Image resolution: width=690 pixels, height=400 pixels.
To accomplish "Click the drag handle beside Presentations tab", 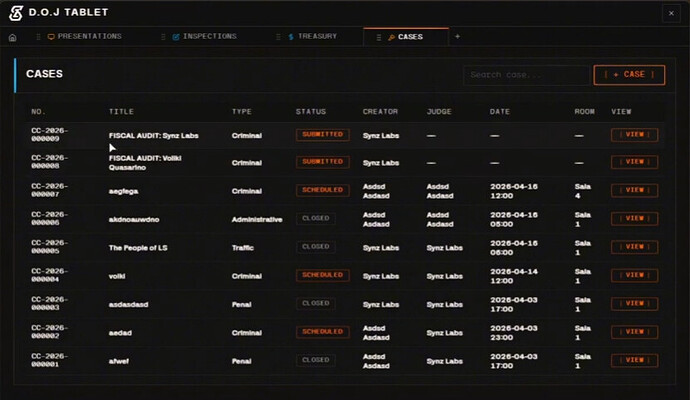I will tap(38, 37).
